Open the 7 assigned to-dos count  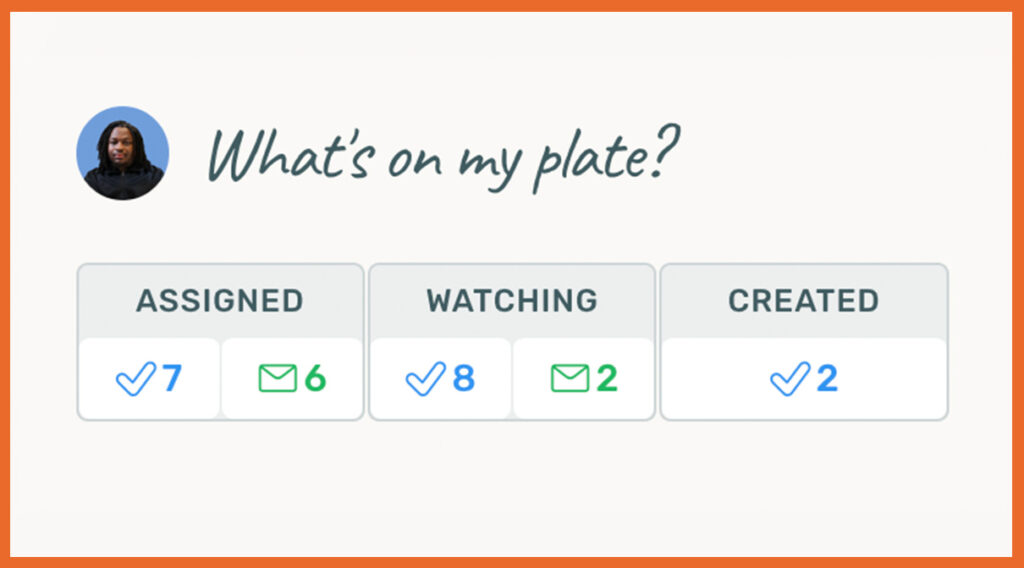pos(172,379)
